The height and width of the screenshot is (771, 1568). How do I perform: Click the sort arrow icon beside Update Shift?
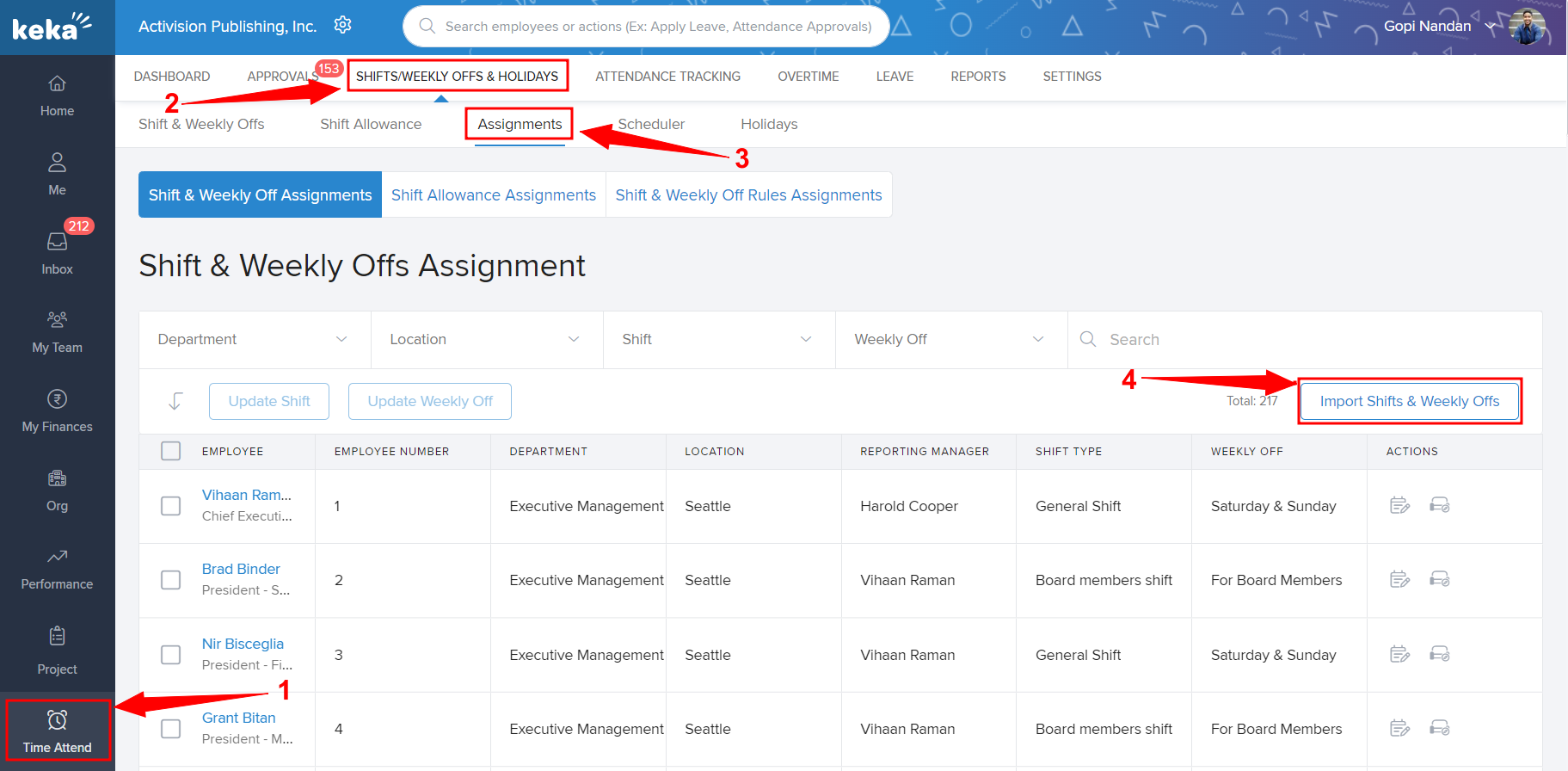point(175,401)
